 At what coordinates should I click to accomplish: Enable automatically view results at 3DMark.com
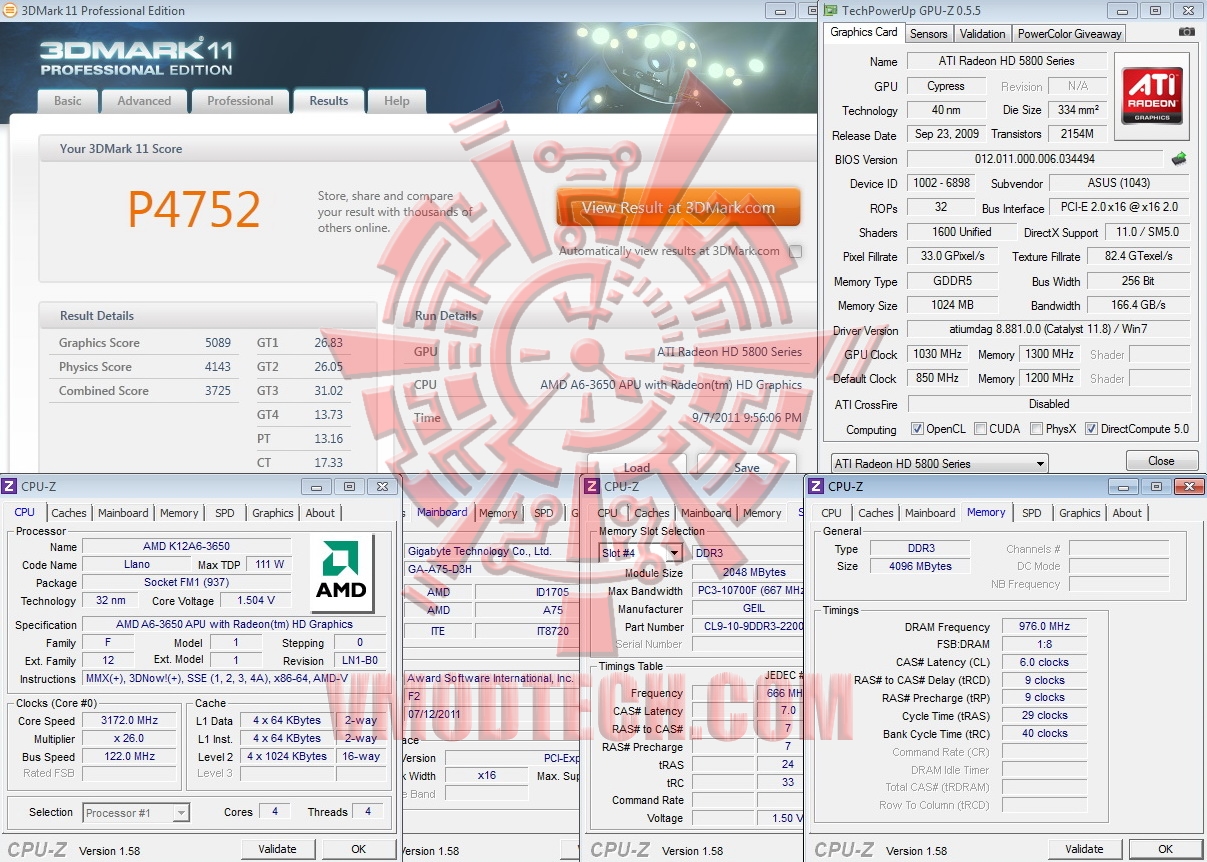(795, 252)
